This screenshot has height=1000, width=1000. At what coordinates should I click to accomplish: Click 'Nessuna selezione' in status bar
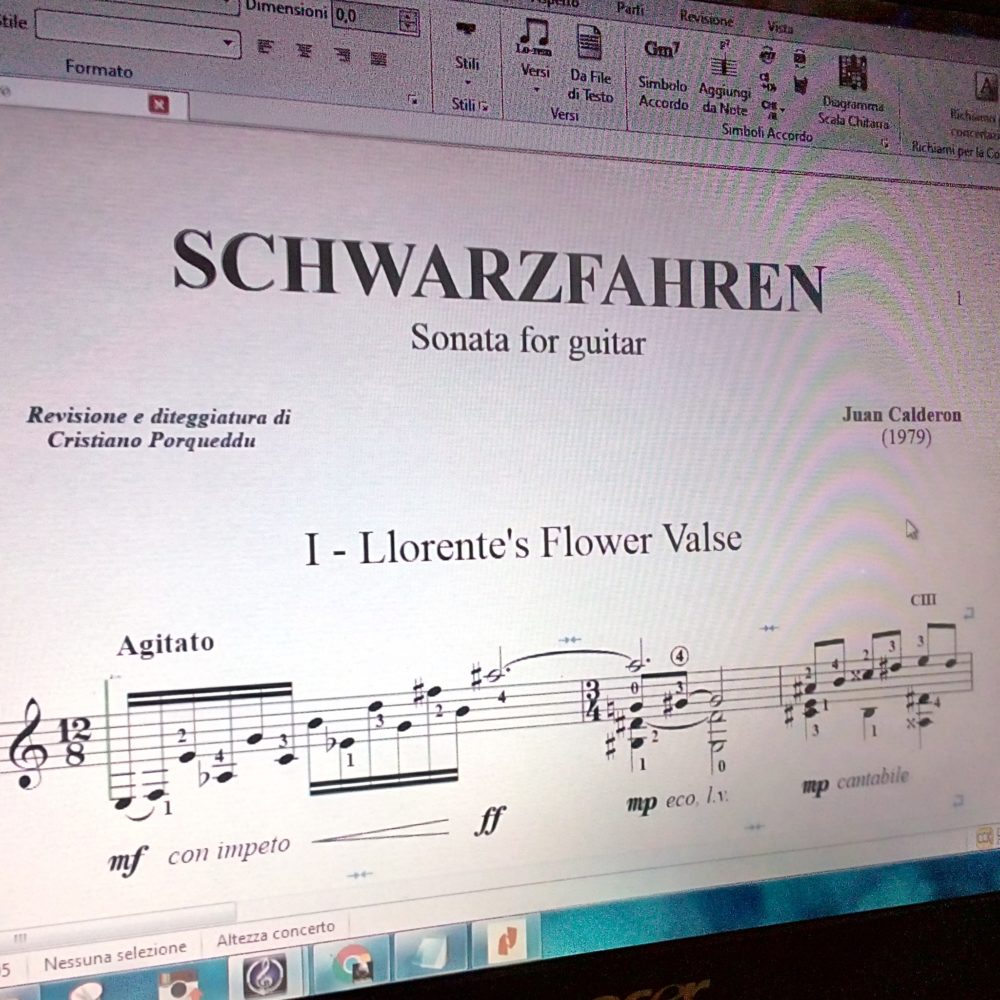[115, 956]
